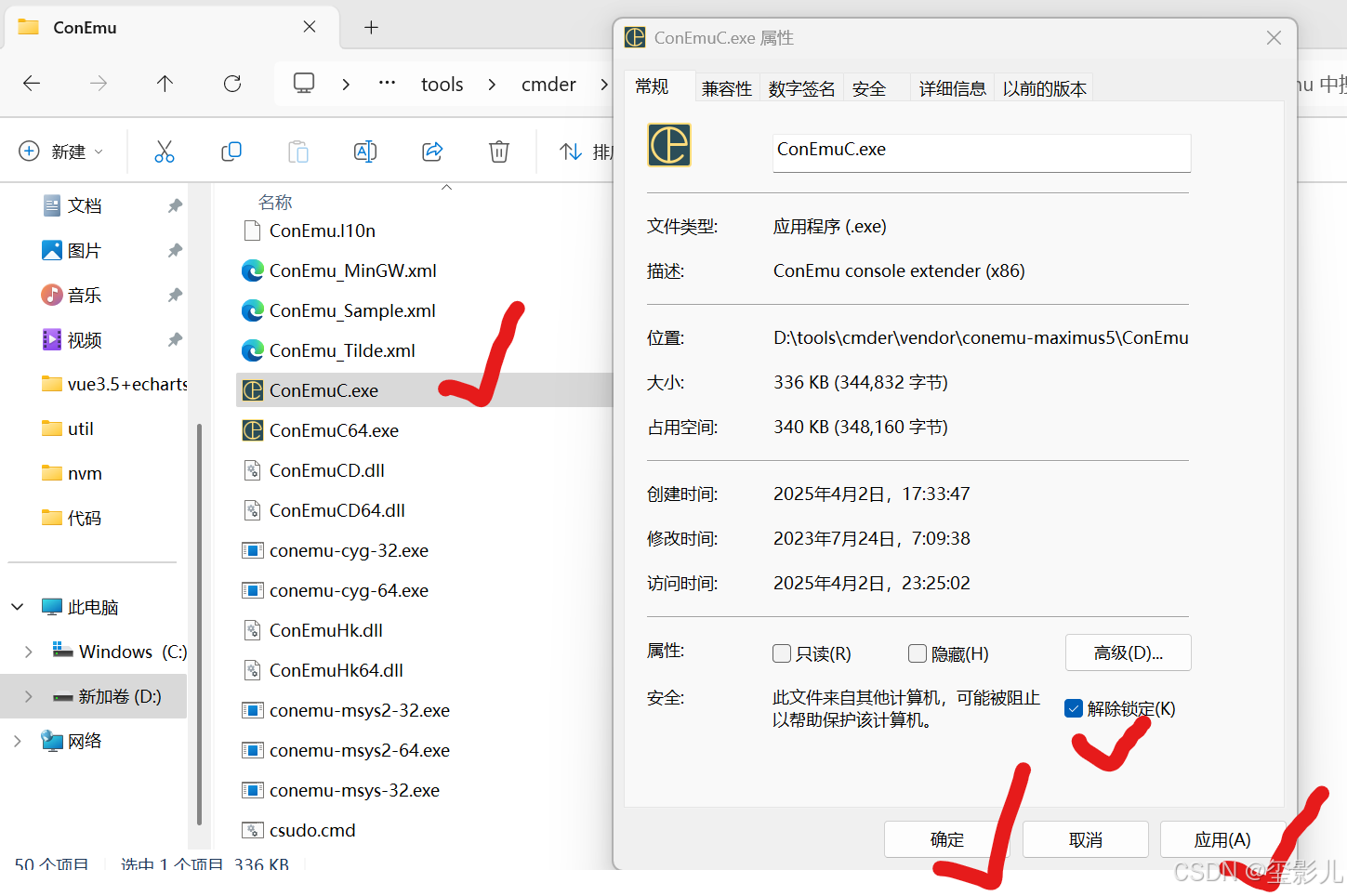Click the Share icon in Explorer toolbar
This screenshot has width=1347, height=896.
coord(432,152)
